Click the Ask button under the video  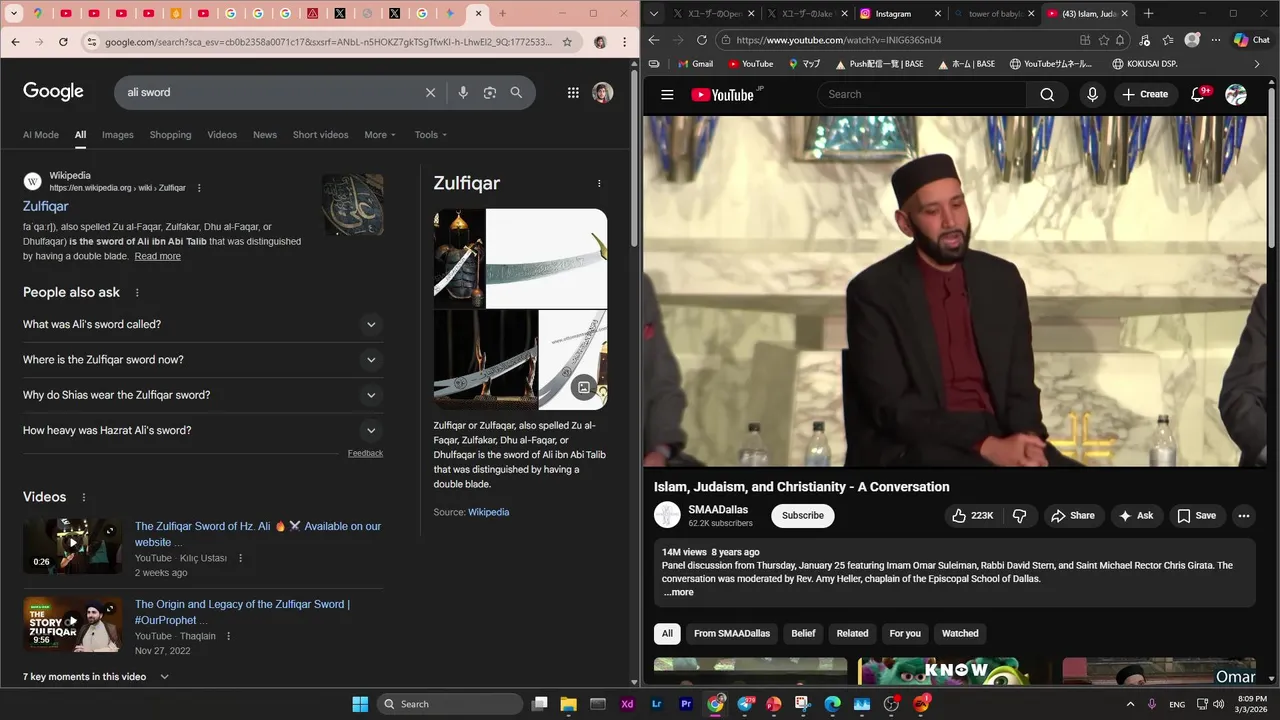tap(1137, 516)
